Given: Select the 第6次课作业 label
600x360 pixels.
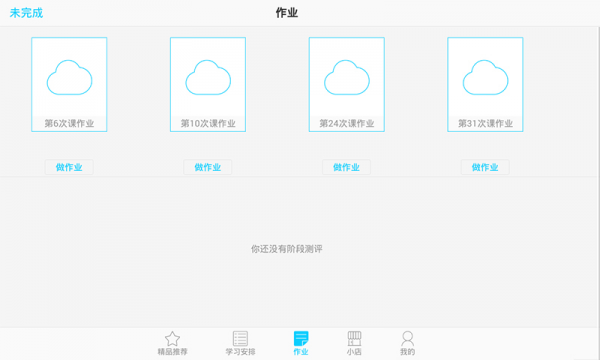Looking at the screenshot, I should coord(69,123).
